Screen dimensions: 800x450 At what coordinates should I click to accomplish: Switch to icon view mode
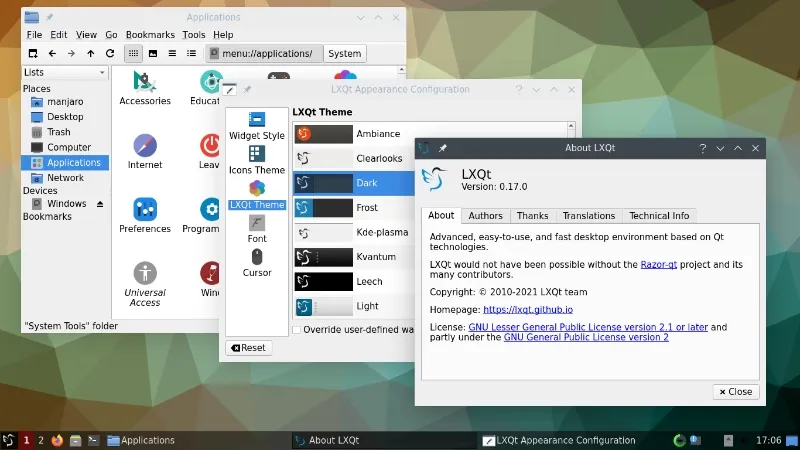pyautogui.click(x=133, y=53)
